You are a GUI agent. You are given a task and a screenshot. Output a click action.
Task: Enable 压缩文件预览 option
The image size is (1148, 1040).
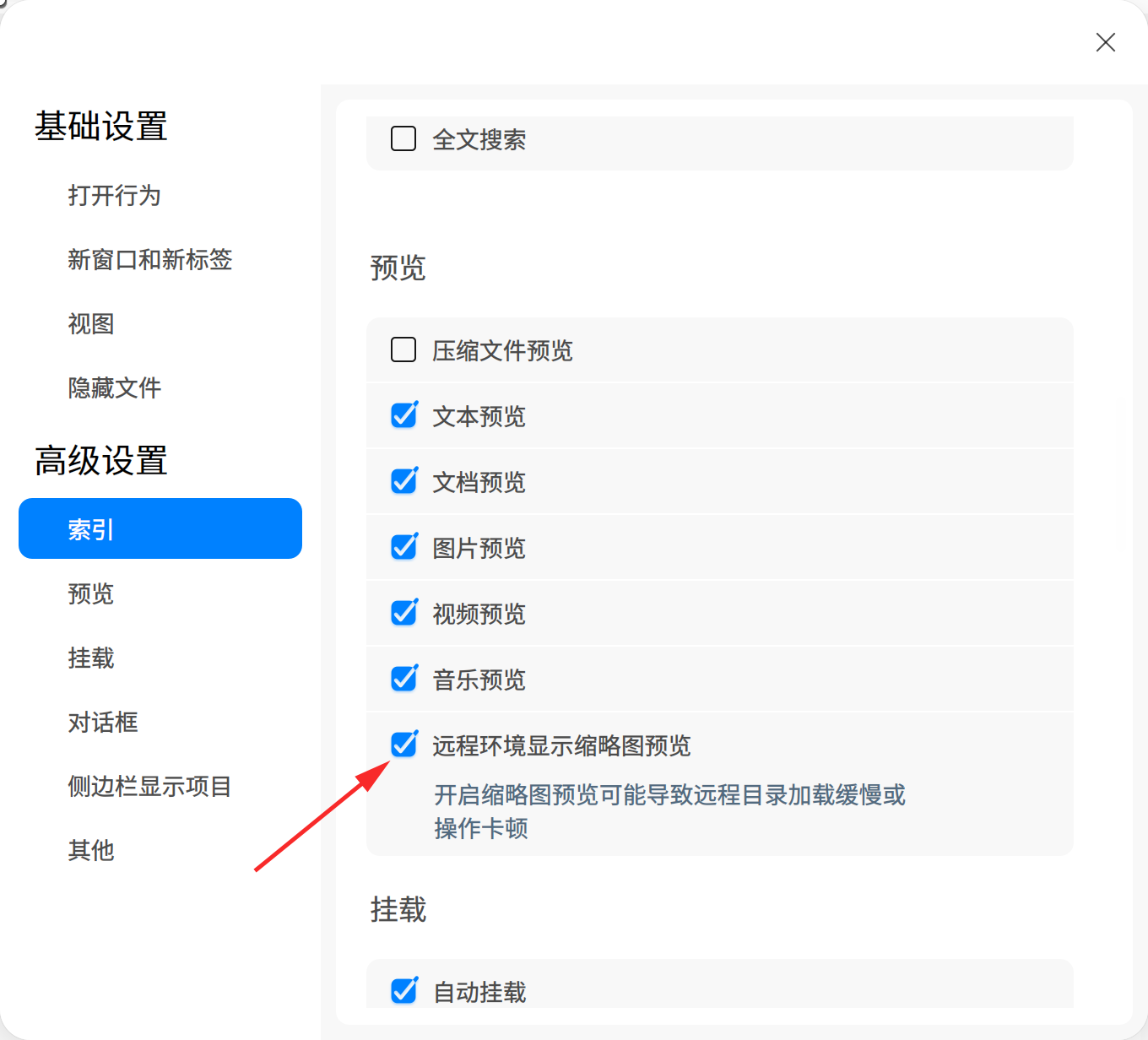pos(403,349)
